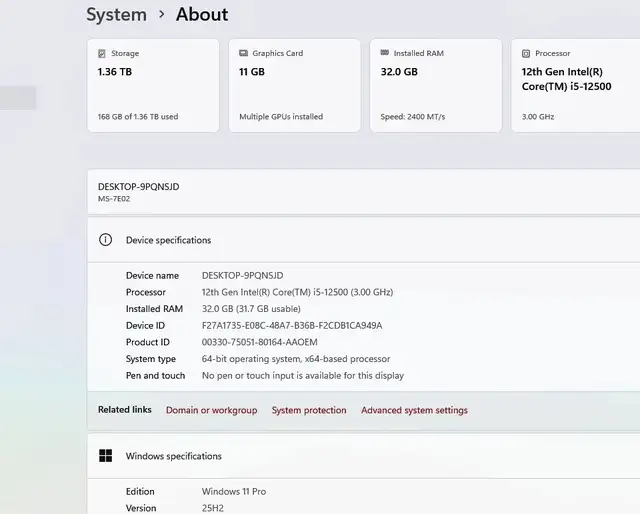Select the Device ID value F27A1735-E08C-48A7-B36B-F2CDB1CA949A
Screen dimensions: 640x514
click(292, 325)
